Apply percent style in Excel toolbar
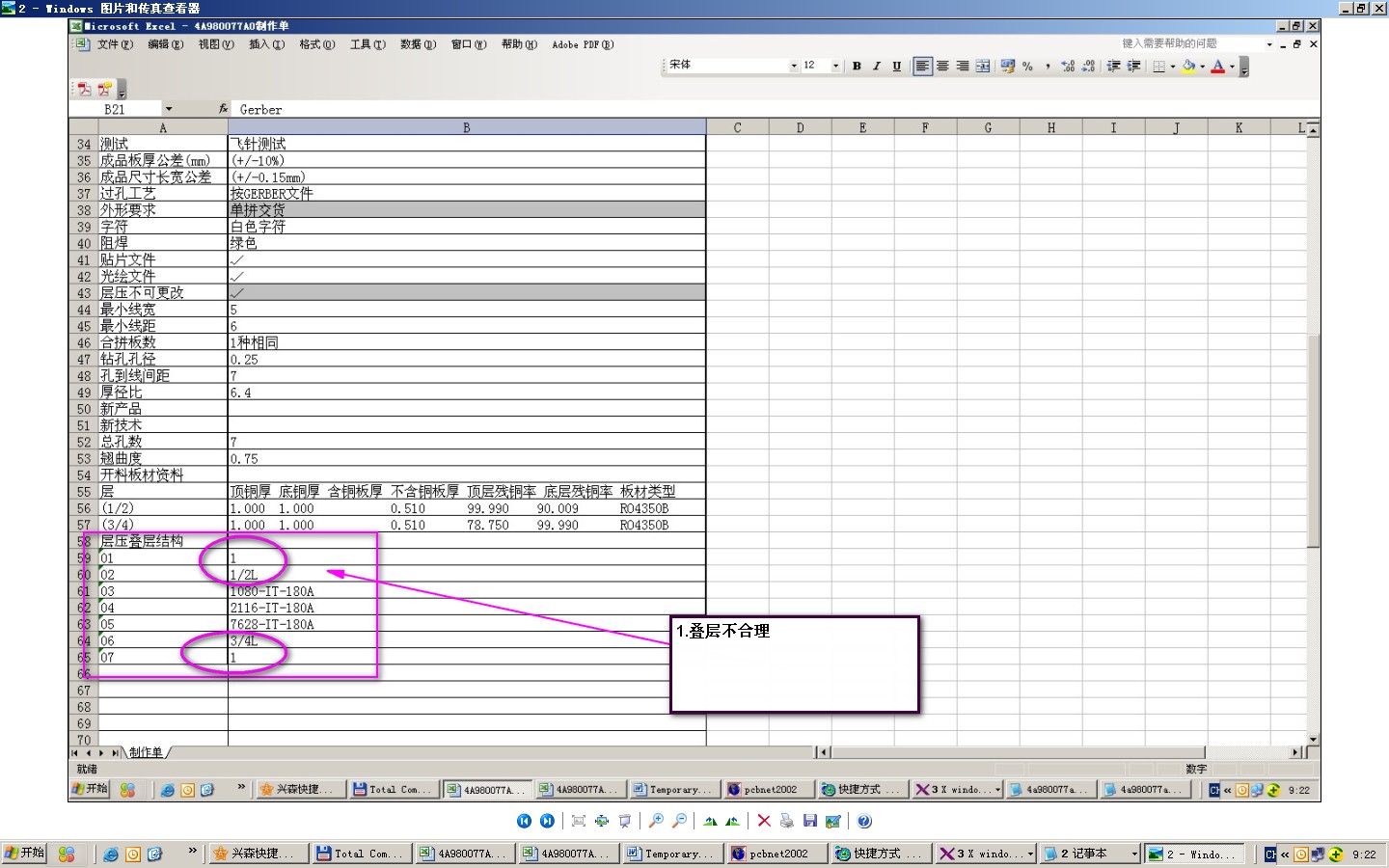The width and height of the screenshot is (1389, 868). coord(1028,66)
